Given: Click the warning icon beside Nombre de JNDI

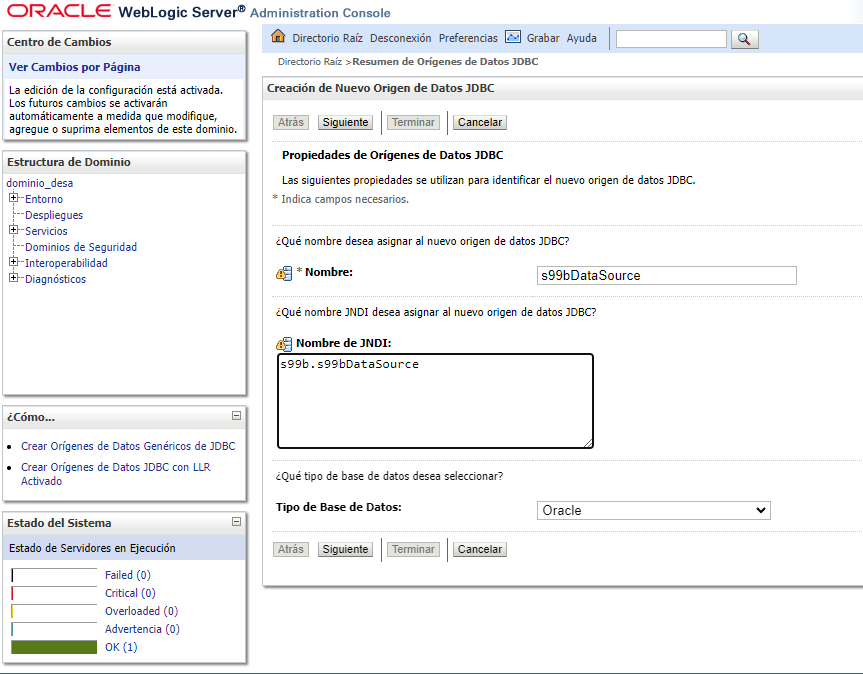Looking at the screenshot, I should point(284,344).
